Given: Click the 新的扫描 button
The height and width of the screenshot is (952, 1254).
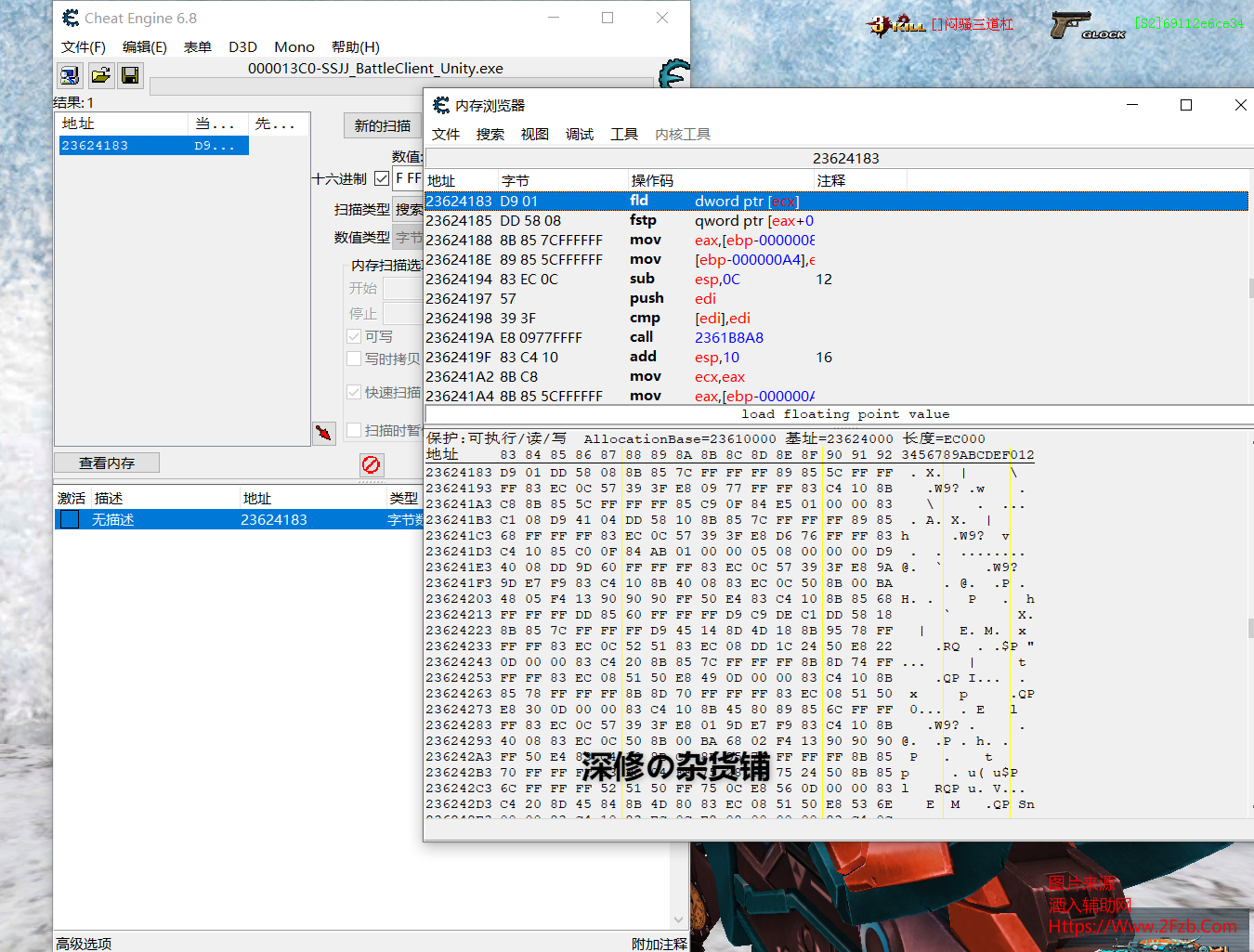Looking at the screenshot, I should coord(382,125).
